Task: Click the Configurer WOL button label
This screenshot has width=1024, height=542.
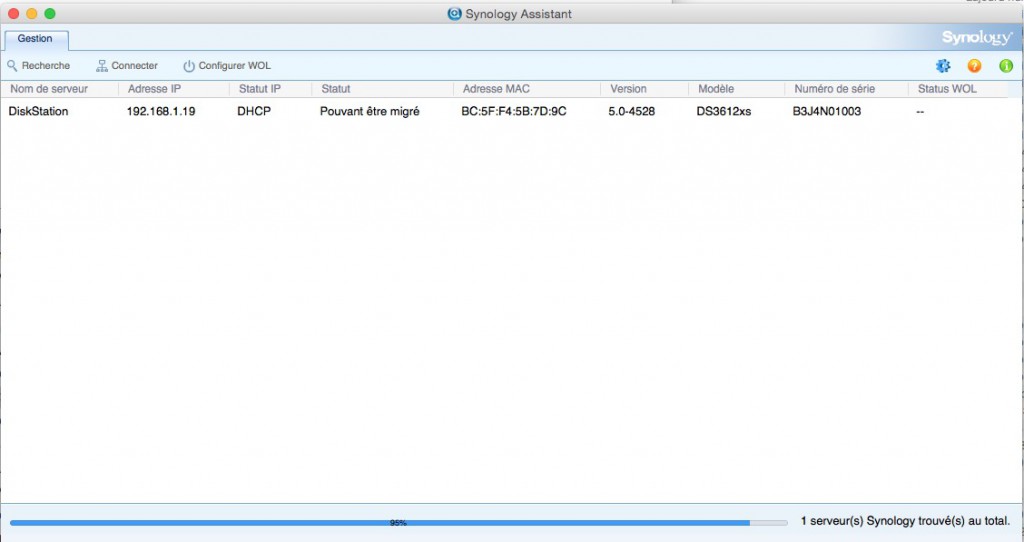Action: [x=234, y=66]
